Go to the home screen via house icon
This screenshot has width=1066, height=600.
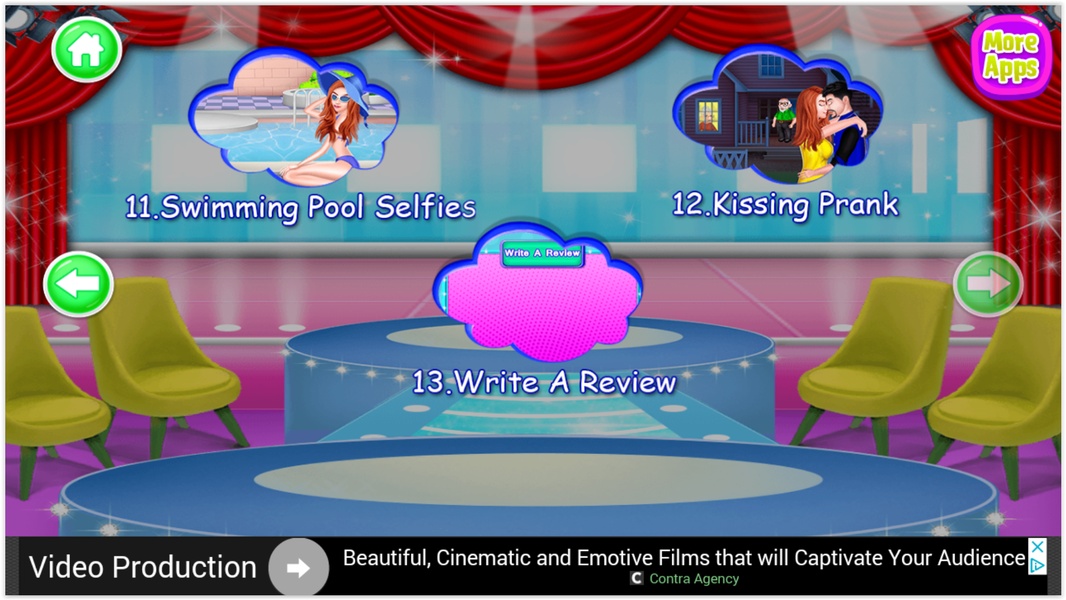click(x=86, y=50)
